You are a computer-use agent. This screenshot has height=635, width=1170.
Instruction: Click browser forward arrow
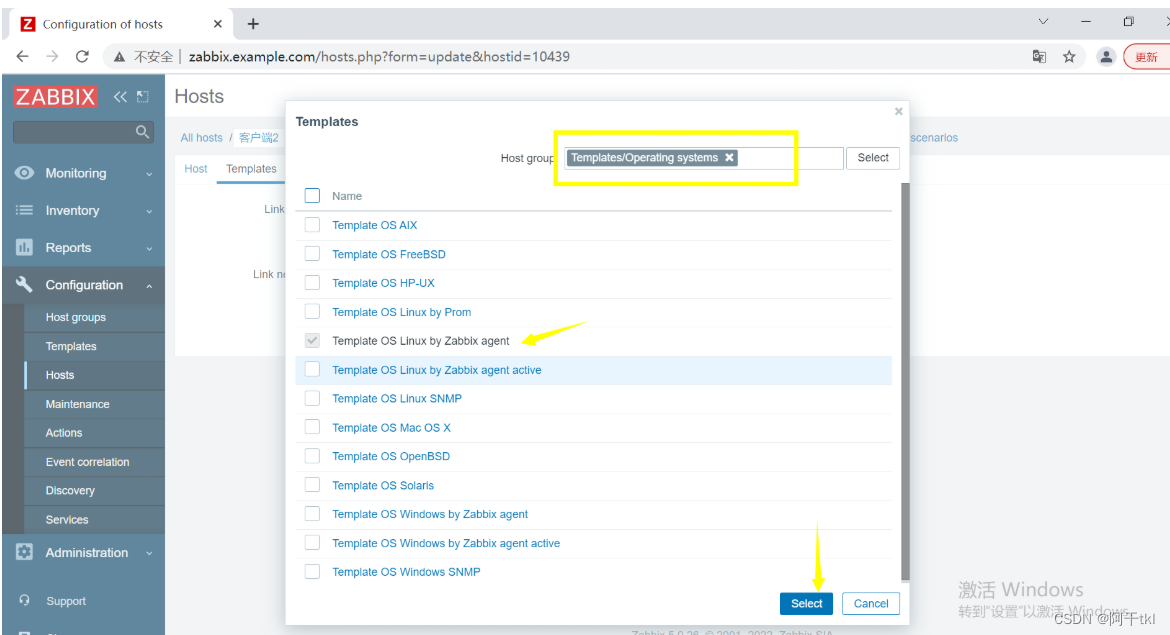[x=52, y=57]
